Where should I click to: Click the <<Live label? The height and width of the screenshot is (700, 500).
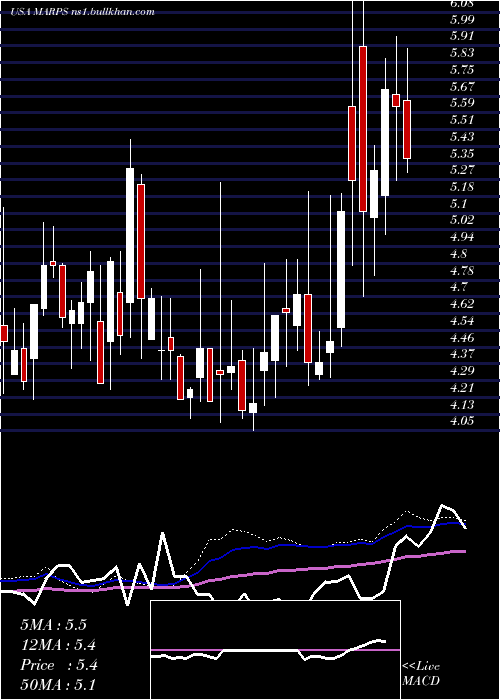click(421, 667)
